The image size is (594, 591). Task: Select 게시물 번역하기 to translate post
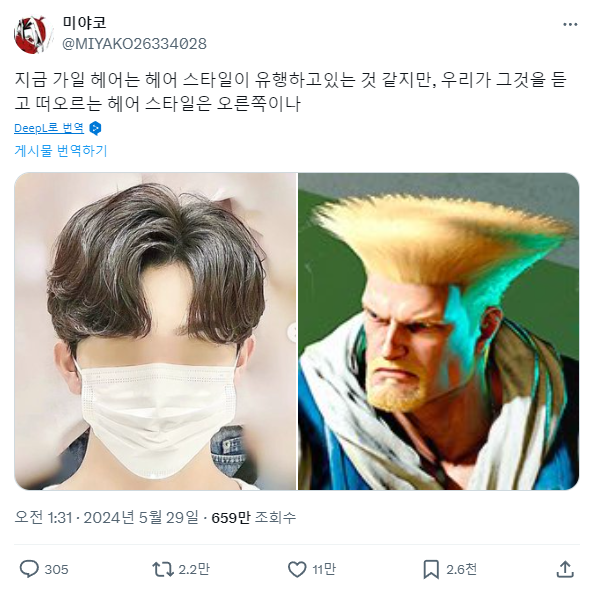[x=61, y=150]
